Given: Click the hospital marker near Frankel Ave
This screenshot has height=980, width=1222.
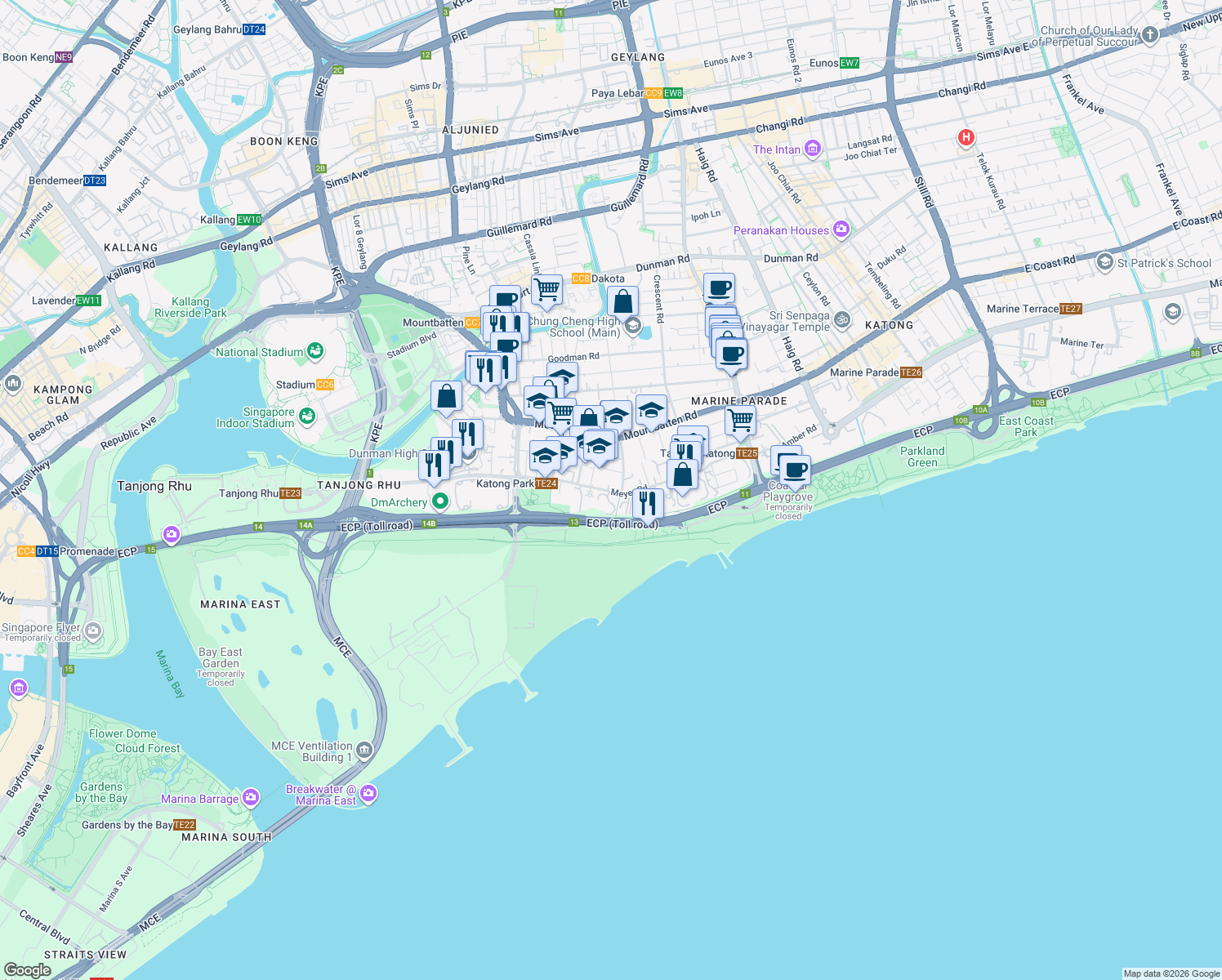Looking at the screenshot, I should (x=966, y=137).
